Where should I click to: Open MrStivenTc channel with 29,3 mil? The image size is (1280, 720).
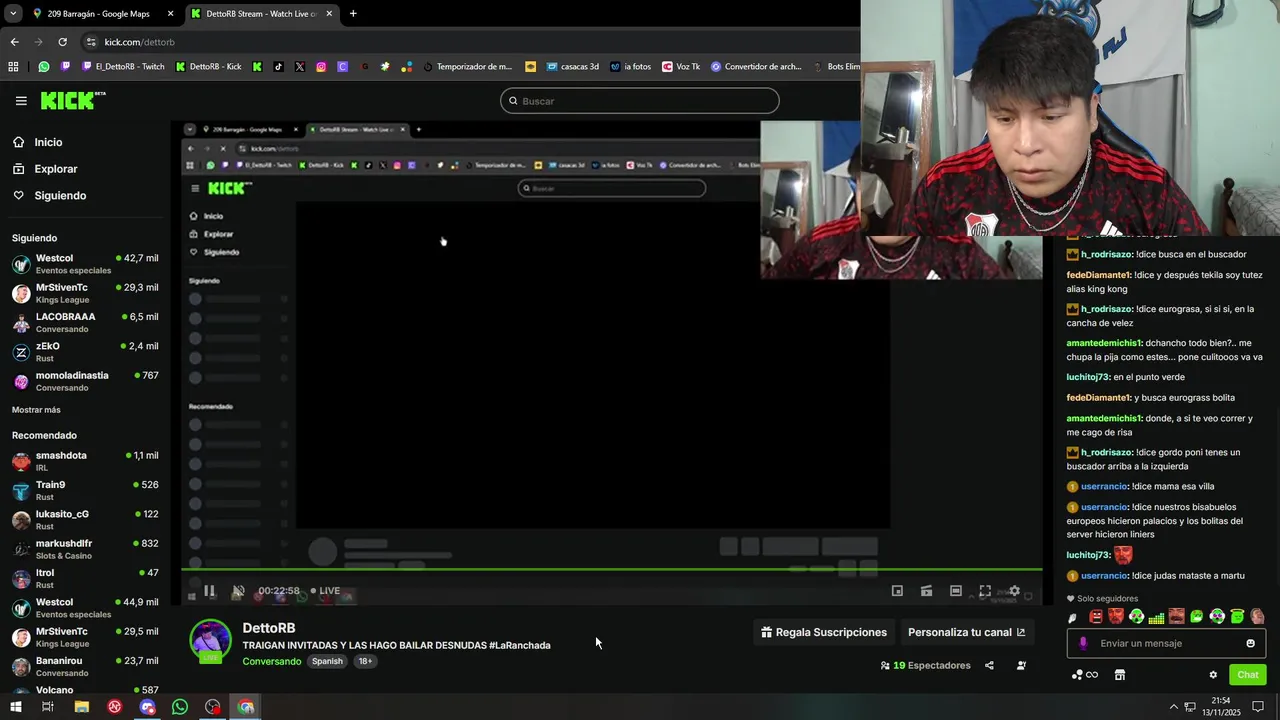click(85, 293)
